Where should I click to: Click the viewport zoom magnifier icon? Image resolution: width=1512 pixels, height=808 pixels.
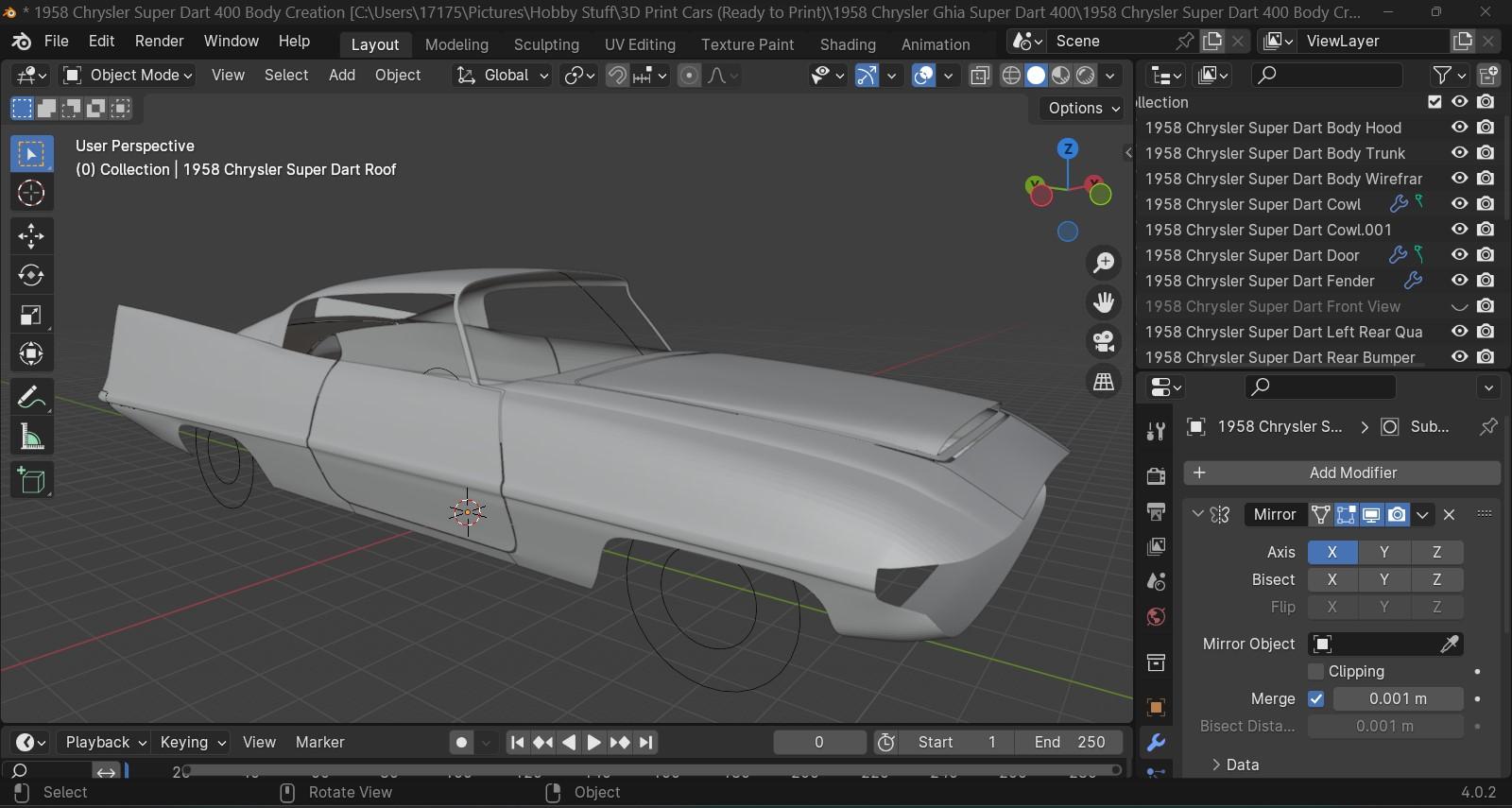pyautogui.click(x=1103, y=263)
